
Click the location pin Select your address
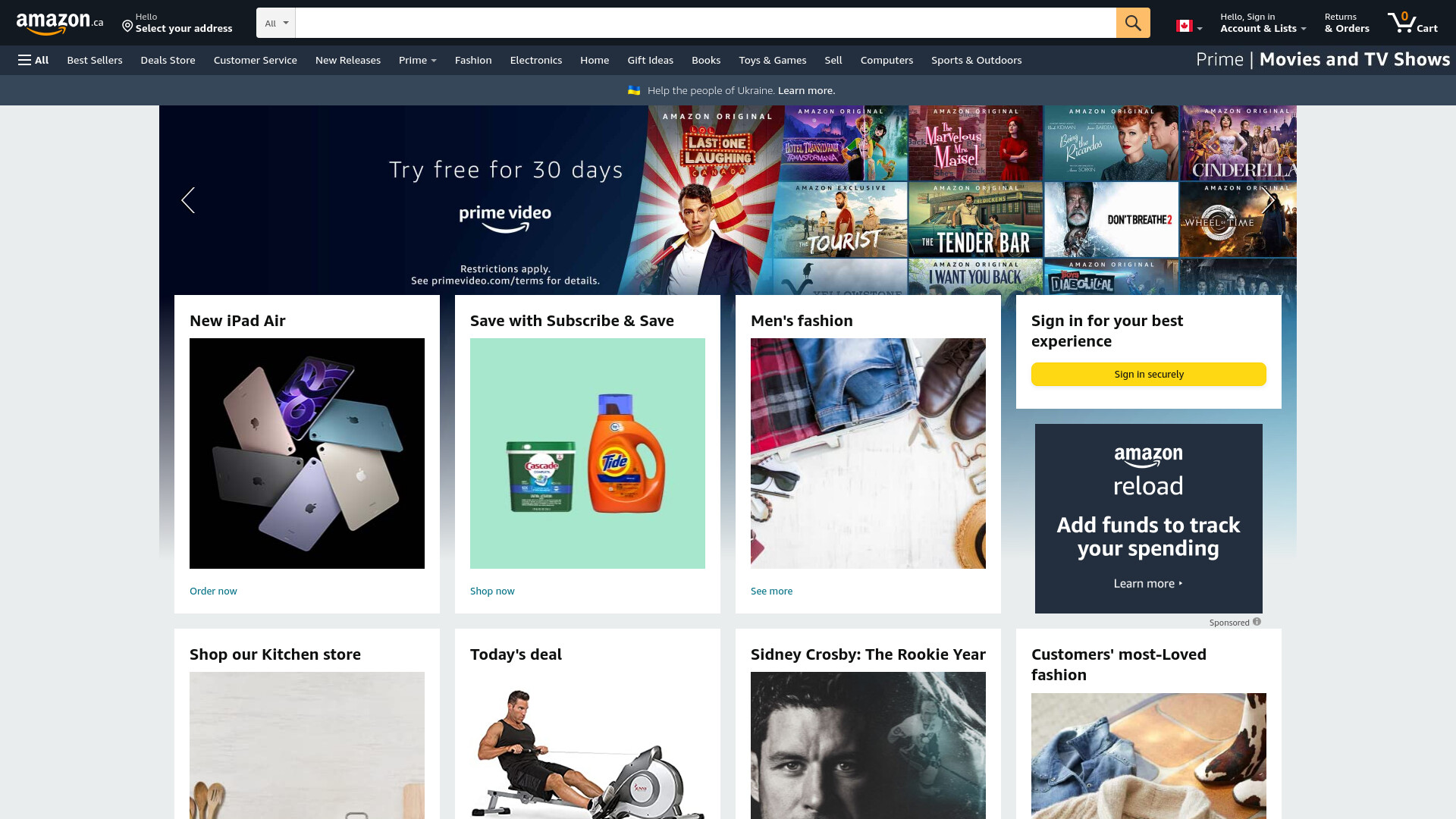coord(177,23)
